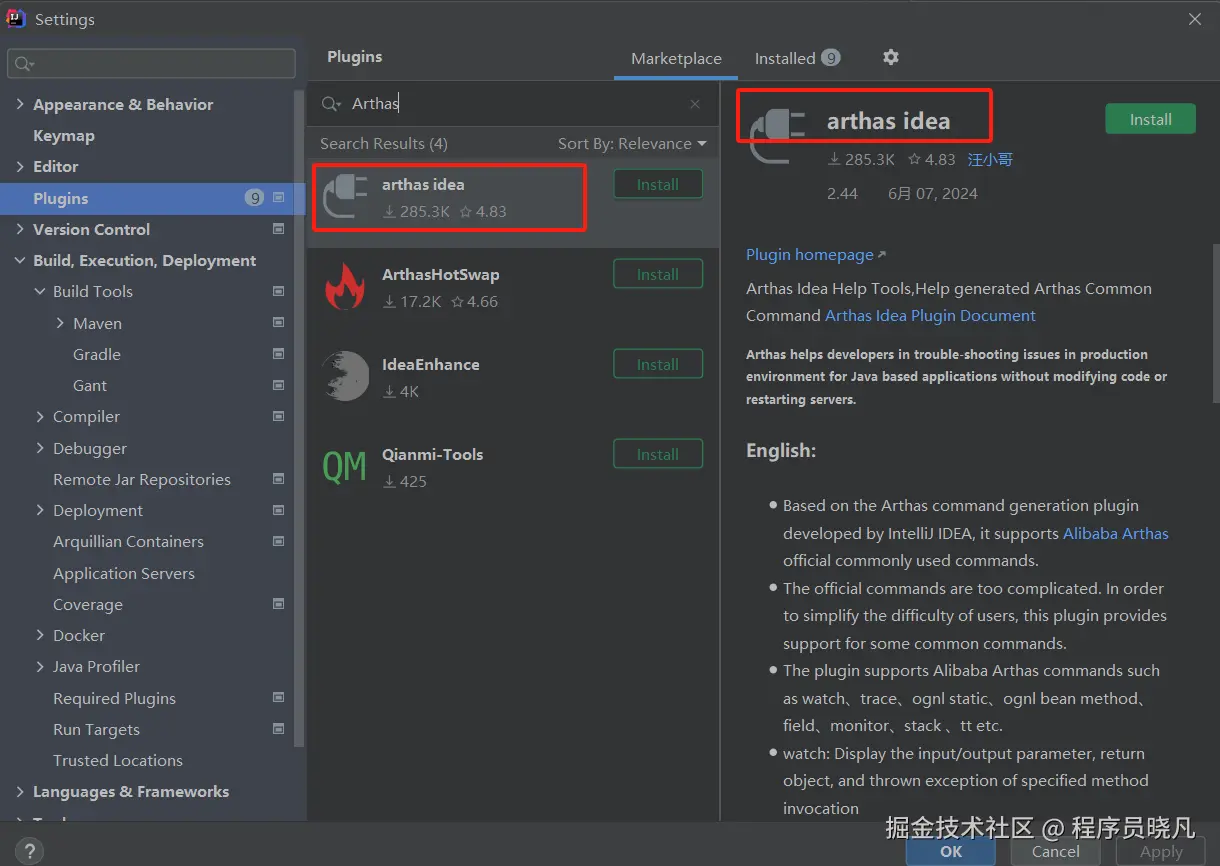Click the ArthasHotSwap flame icon
The height and width of the screenshot is (866, 1220).
pos(346,287)
